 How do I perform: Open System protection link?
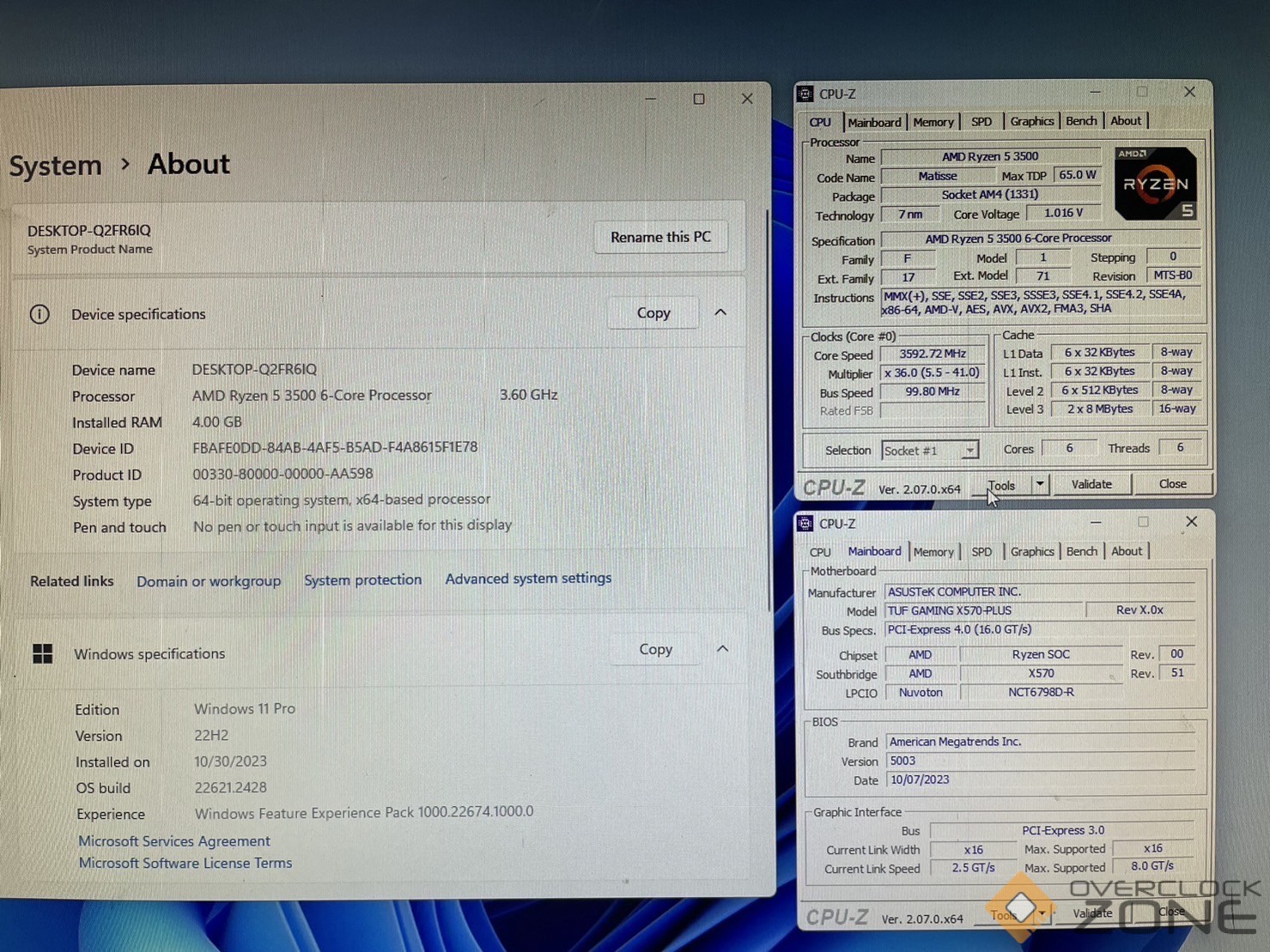[x=362, y=580]
